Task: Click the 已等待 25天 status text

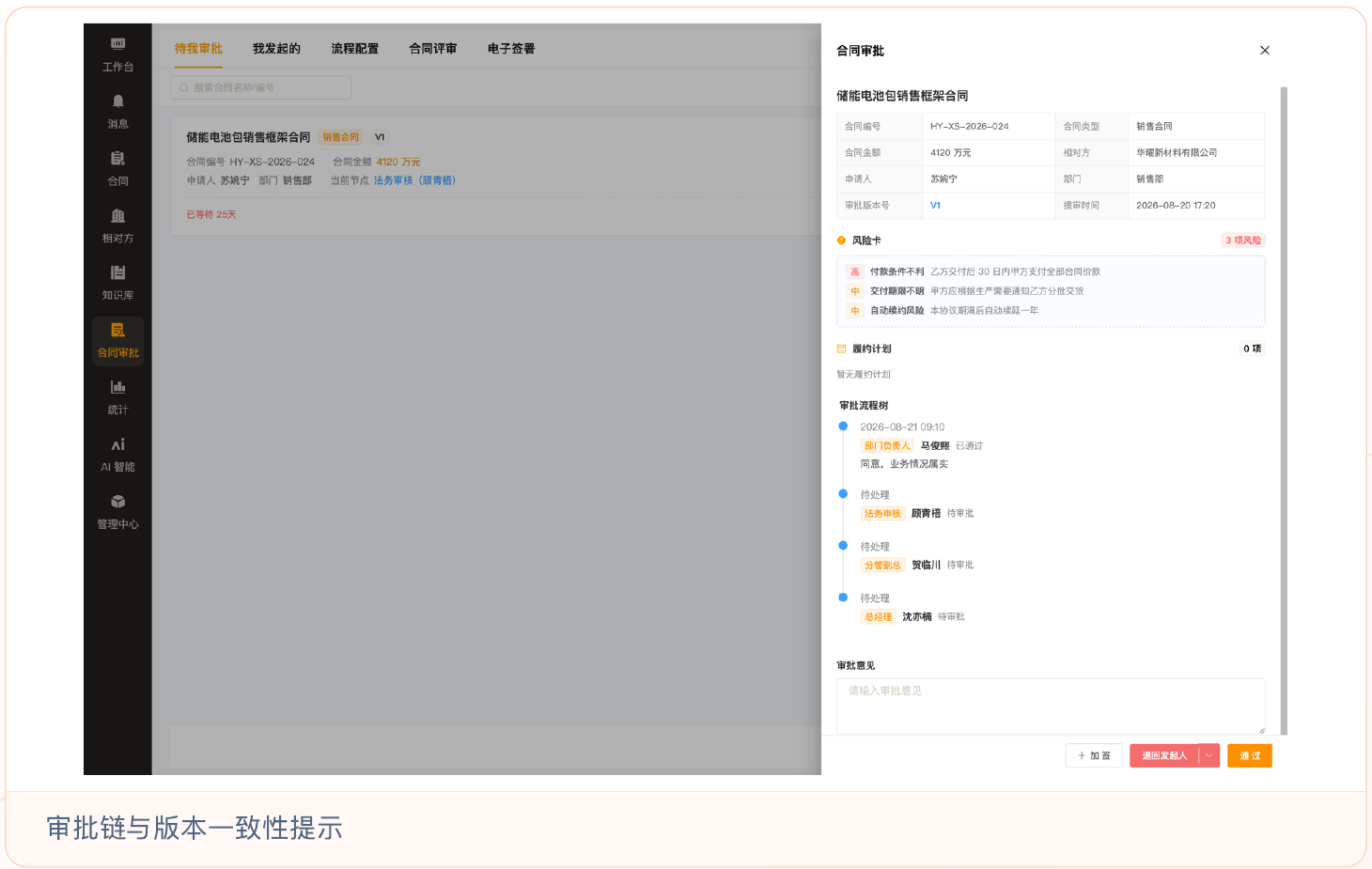Action: (211, 214)
